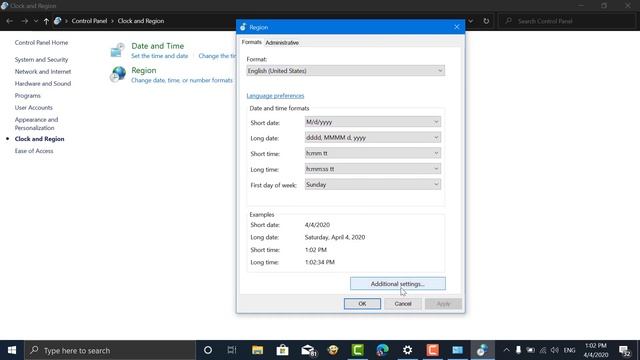Image resolution: width=640 pixels, height=360 pixels.
Task: Open Hardware and Sound category
Action: (43, 83)
